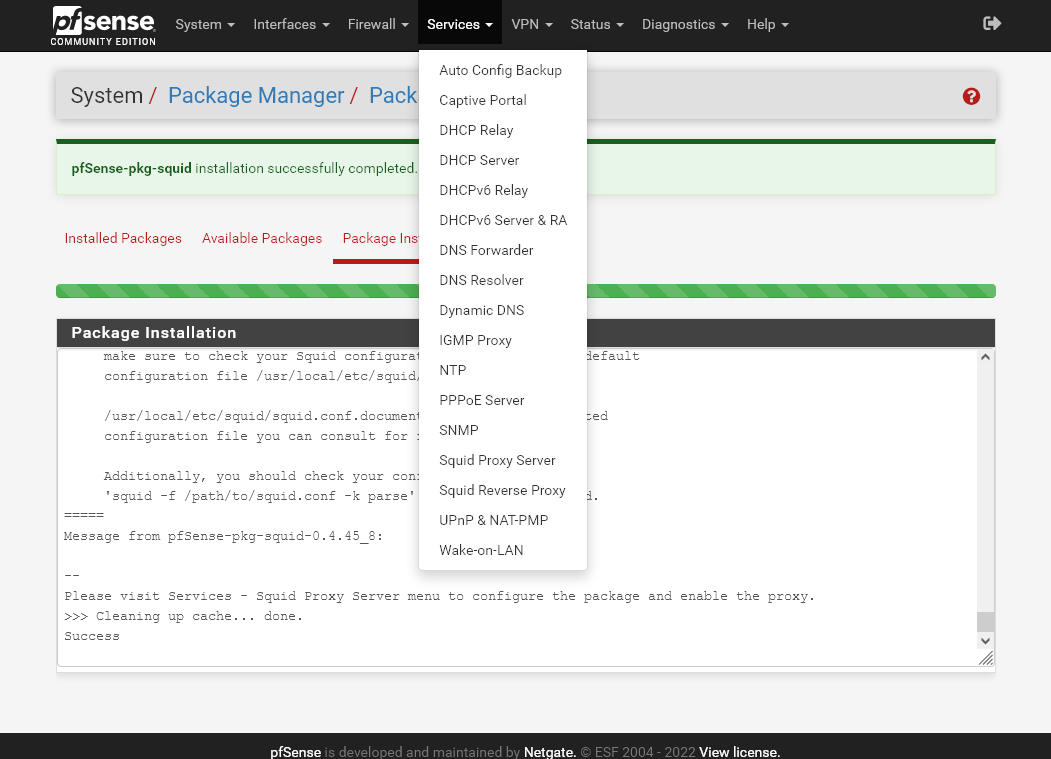Screen dimensions: 1051x759
Task: Click the pfSense logo
Action: (101, 25)
